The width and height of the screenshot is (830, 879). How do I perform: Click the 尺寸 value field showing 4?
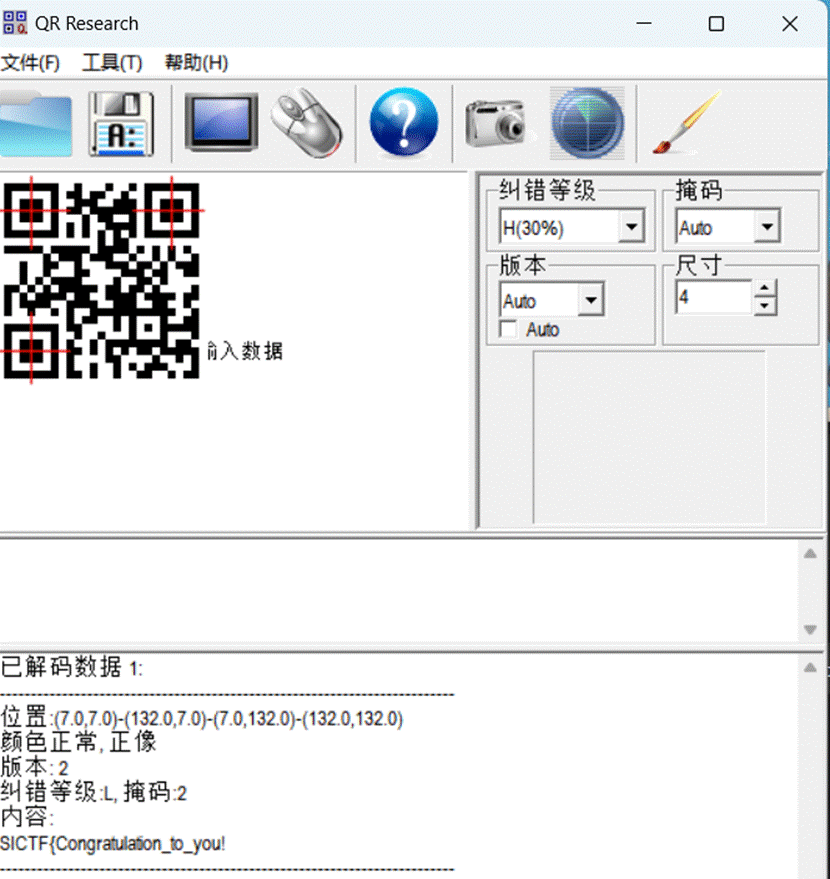tap(715, 297)
